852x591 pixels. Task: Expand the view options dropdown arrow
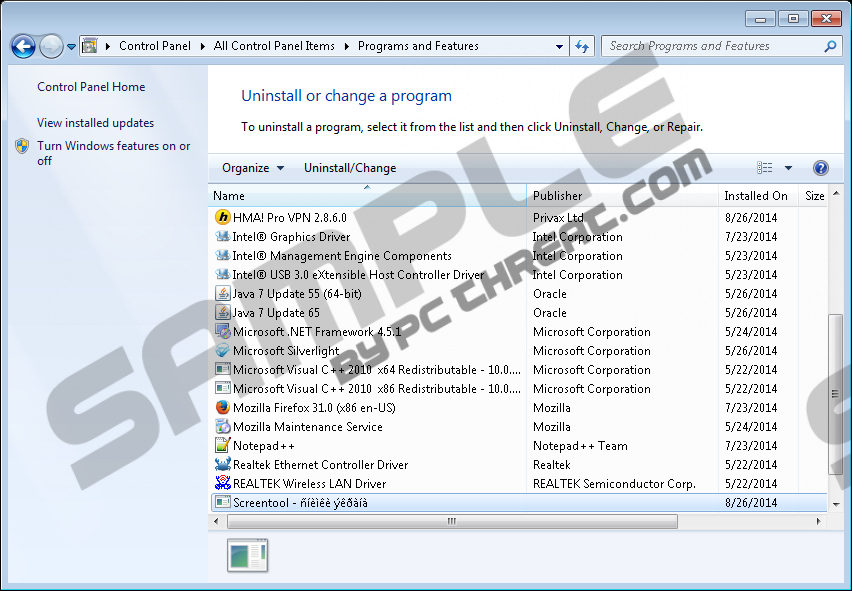pyautogui.click(x=788, y=168)
